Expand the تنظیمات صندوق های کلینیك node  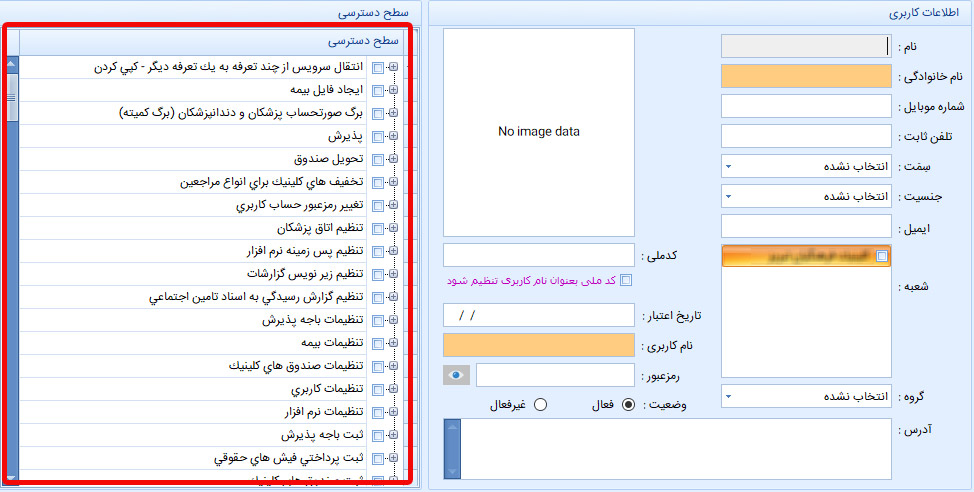pos(393,366)
